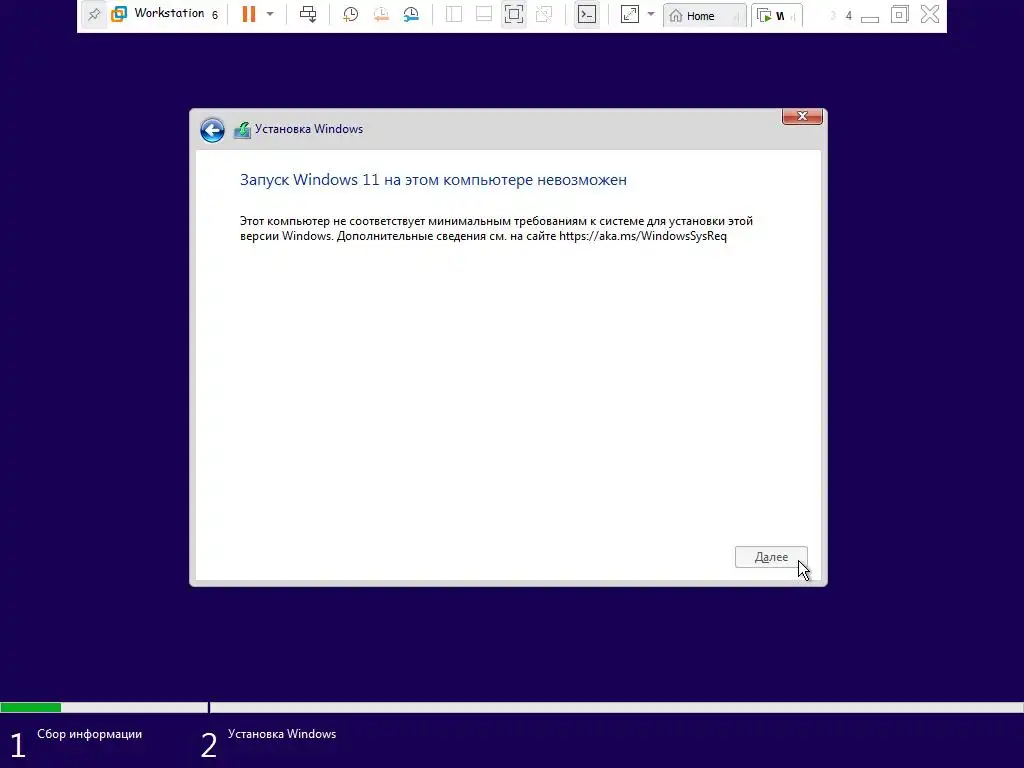Click the installation progress bar
The width and height of the screenshot is (1024, 768).
[x=512, y=707]
